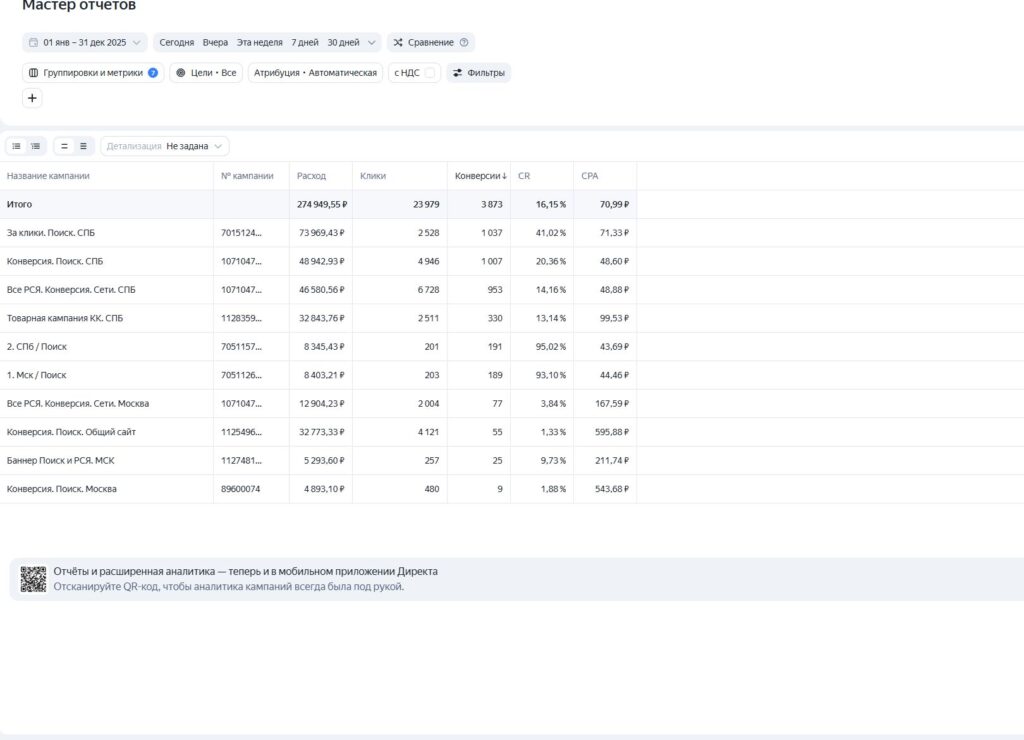
Task: Change Атрибуция • Автоматическая model
Action: pos(315,72)
